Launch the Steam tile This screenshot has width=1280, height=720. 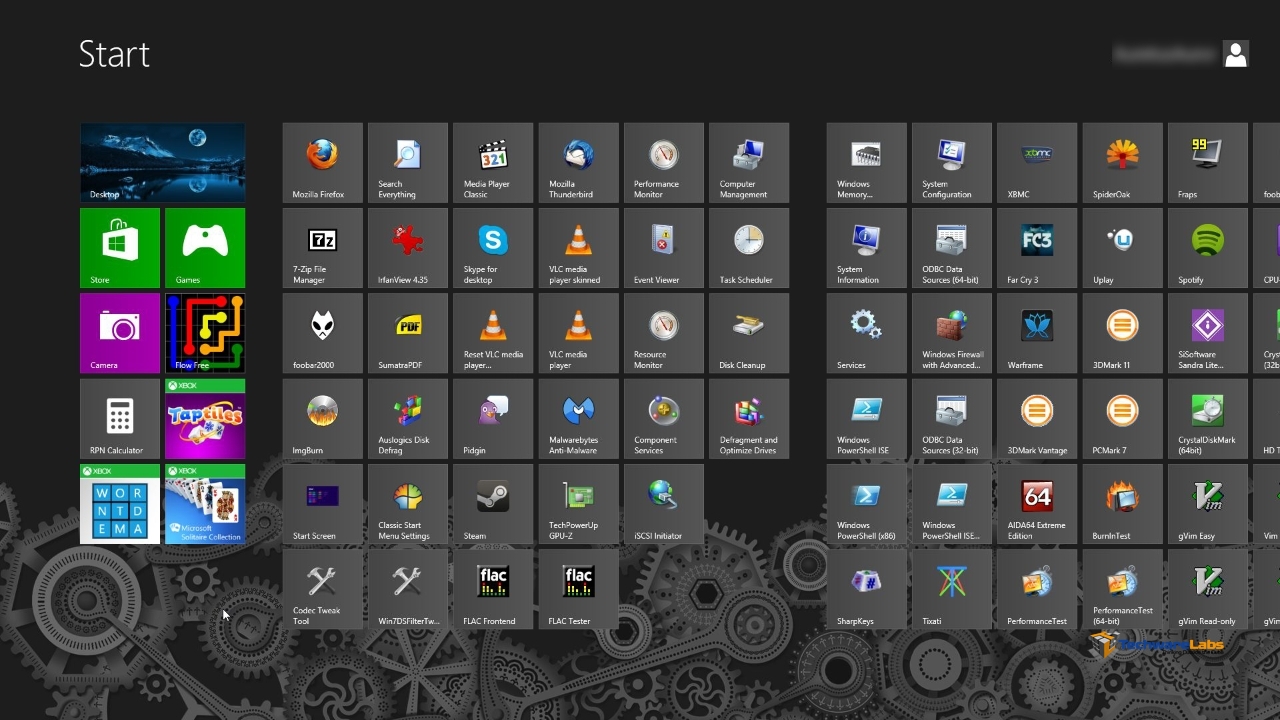(492, 503)
